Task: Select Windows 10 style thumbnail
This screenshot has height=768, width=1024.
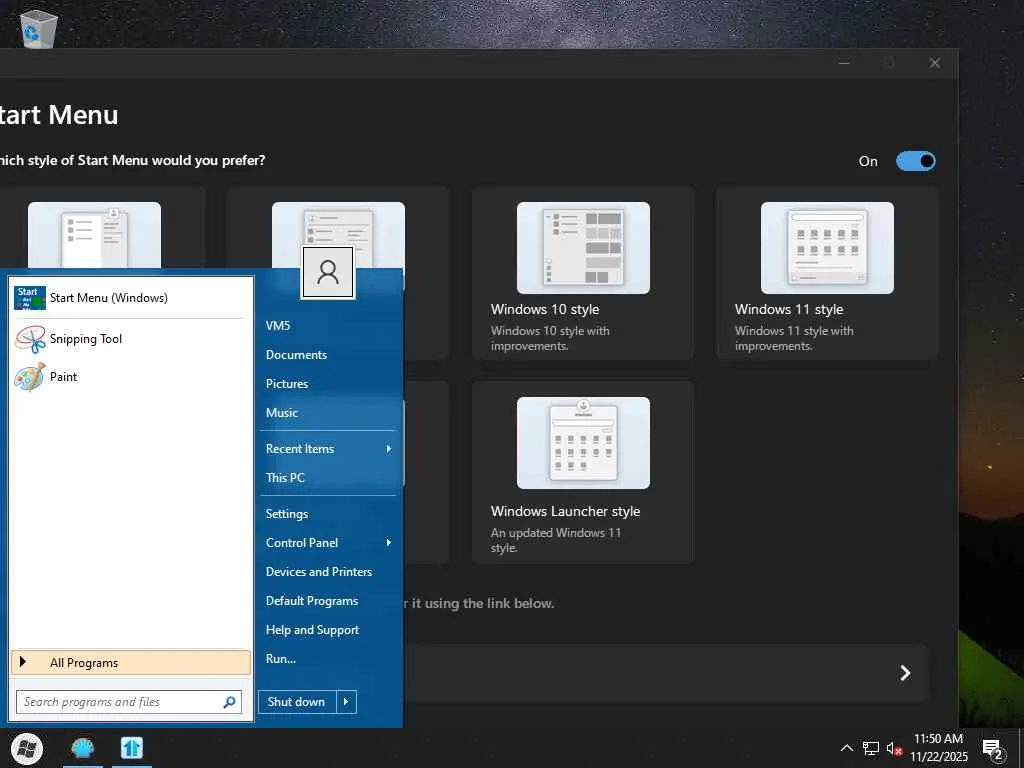Action: tap(583, 248)
